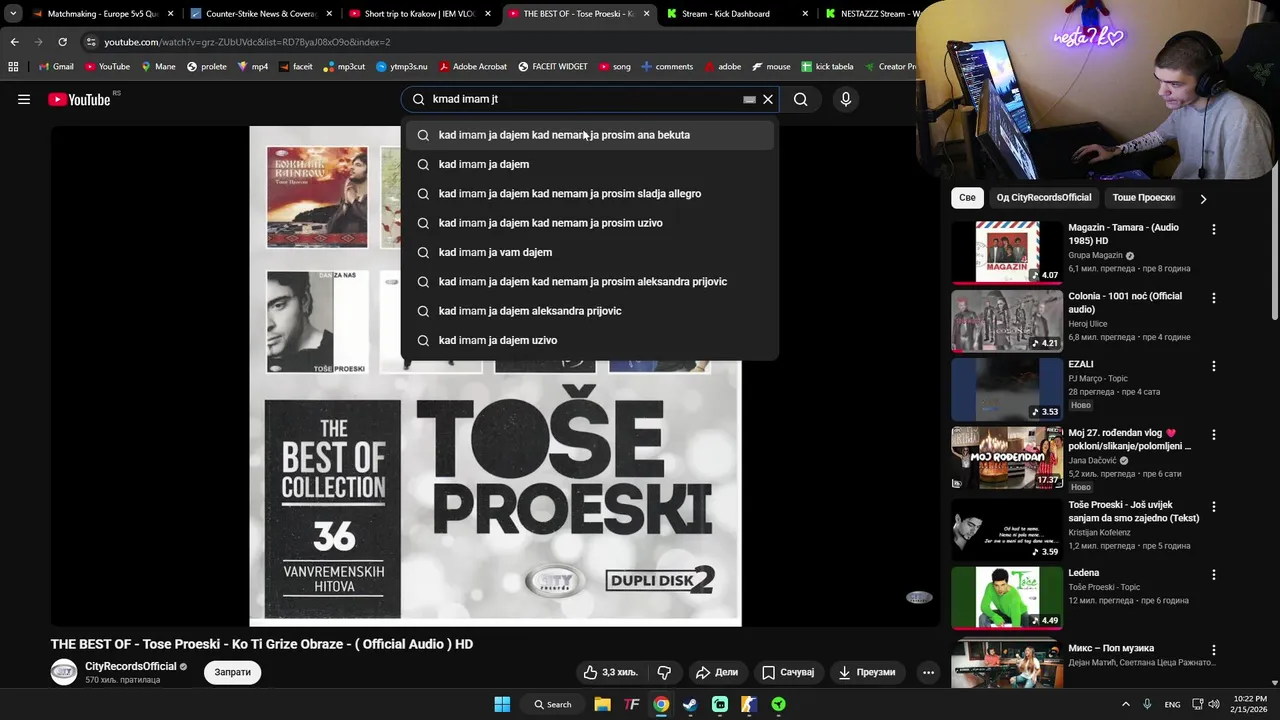Viewport: 1280px width, 720px height.
Task: Dislike the video with thumbs down
Action: point(664,672)
